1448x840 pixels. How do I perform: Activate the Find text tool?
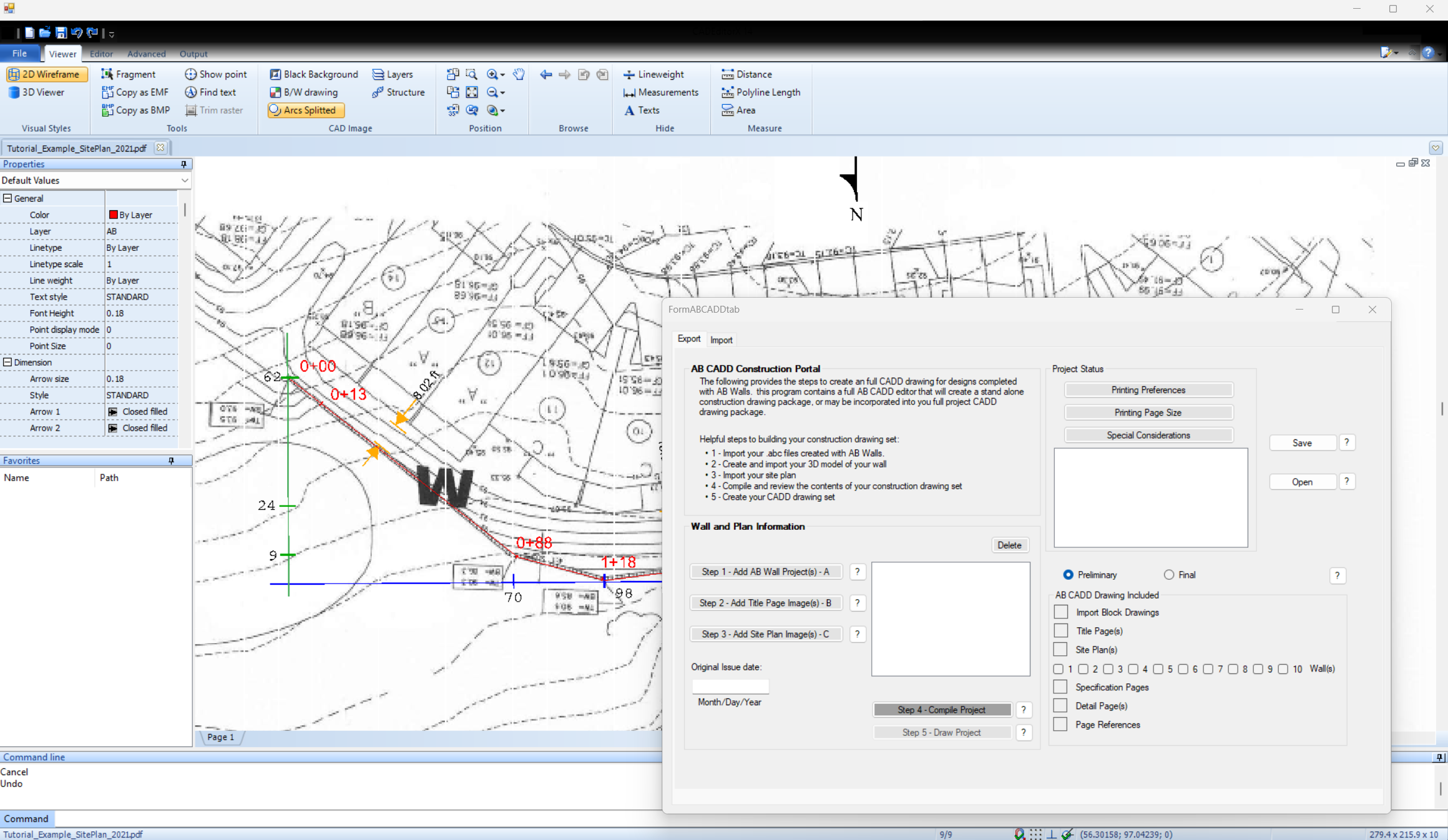[x=212, y=92]
